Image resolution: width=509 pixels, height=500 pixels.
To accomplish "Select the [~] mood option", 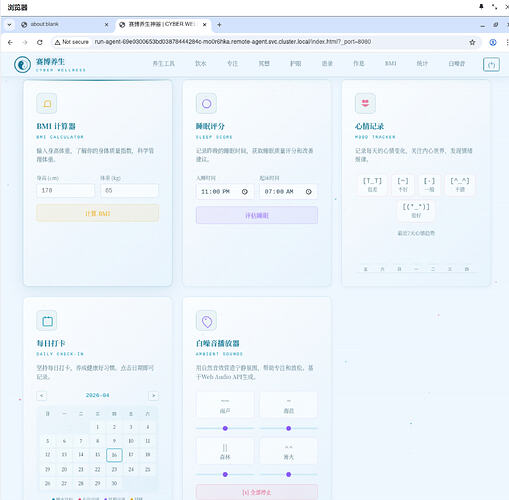I will point(403,184).
